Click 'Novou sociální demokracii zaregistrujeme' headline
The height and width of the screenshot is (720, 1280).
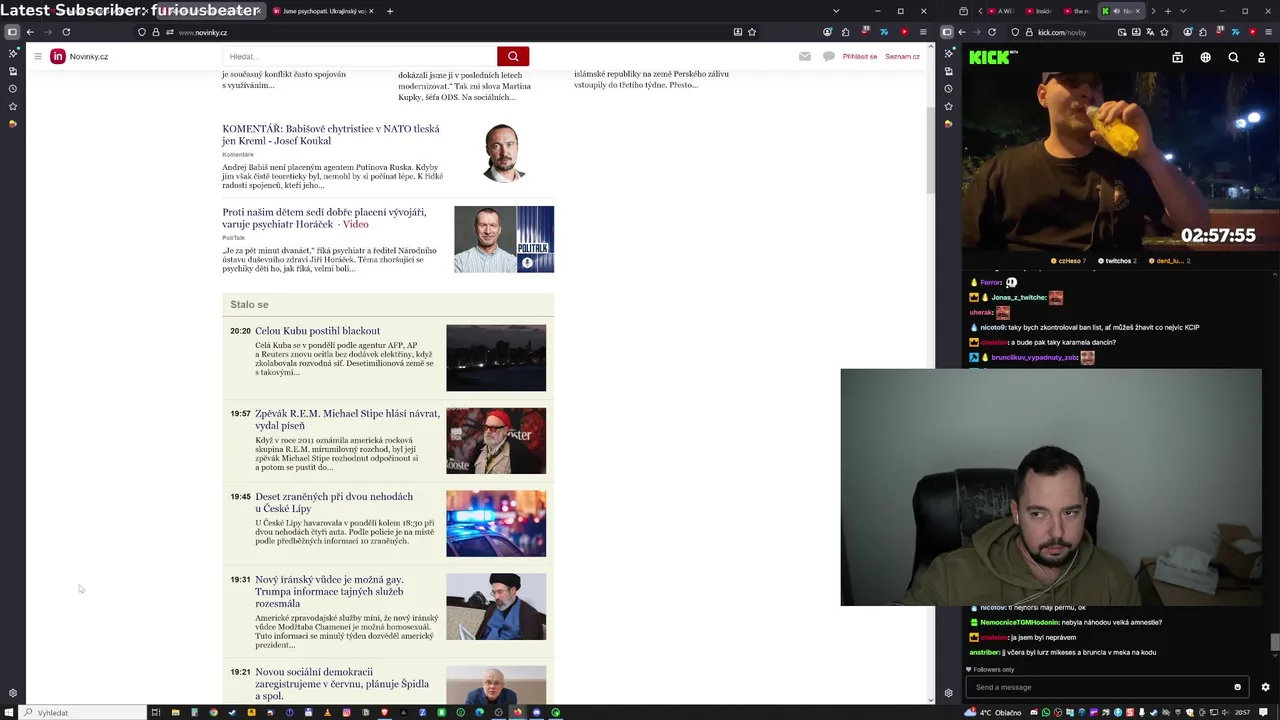click(342, 684)
